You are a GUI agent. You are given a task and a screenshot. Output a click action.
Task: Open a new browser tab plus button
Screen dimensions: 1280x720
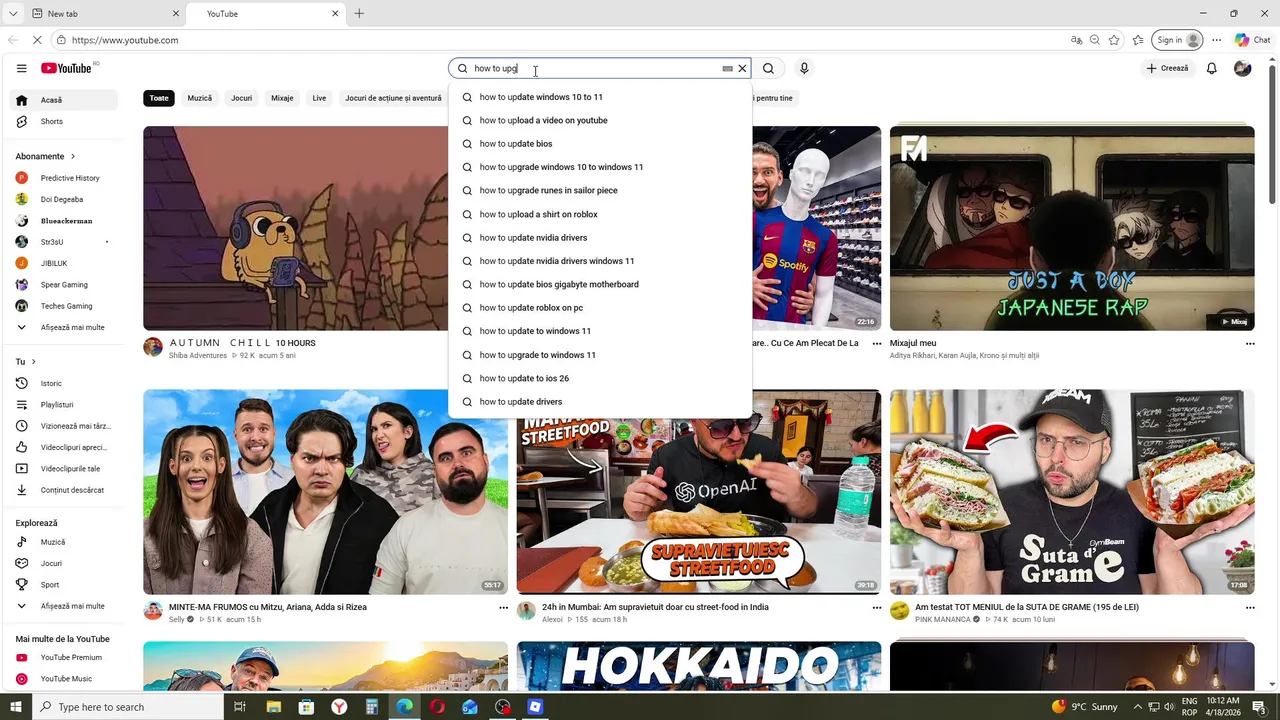pyautogui.click(x=359, y=14)
